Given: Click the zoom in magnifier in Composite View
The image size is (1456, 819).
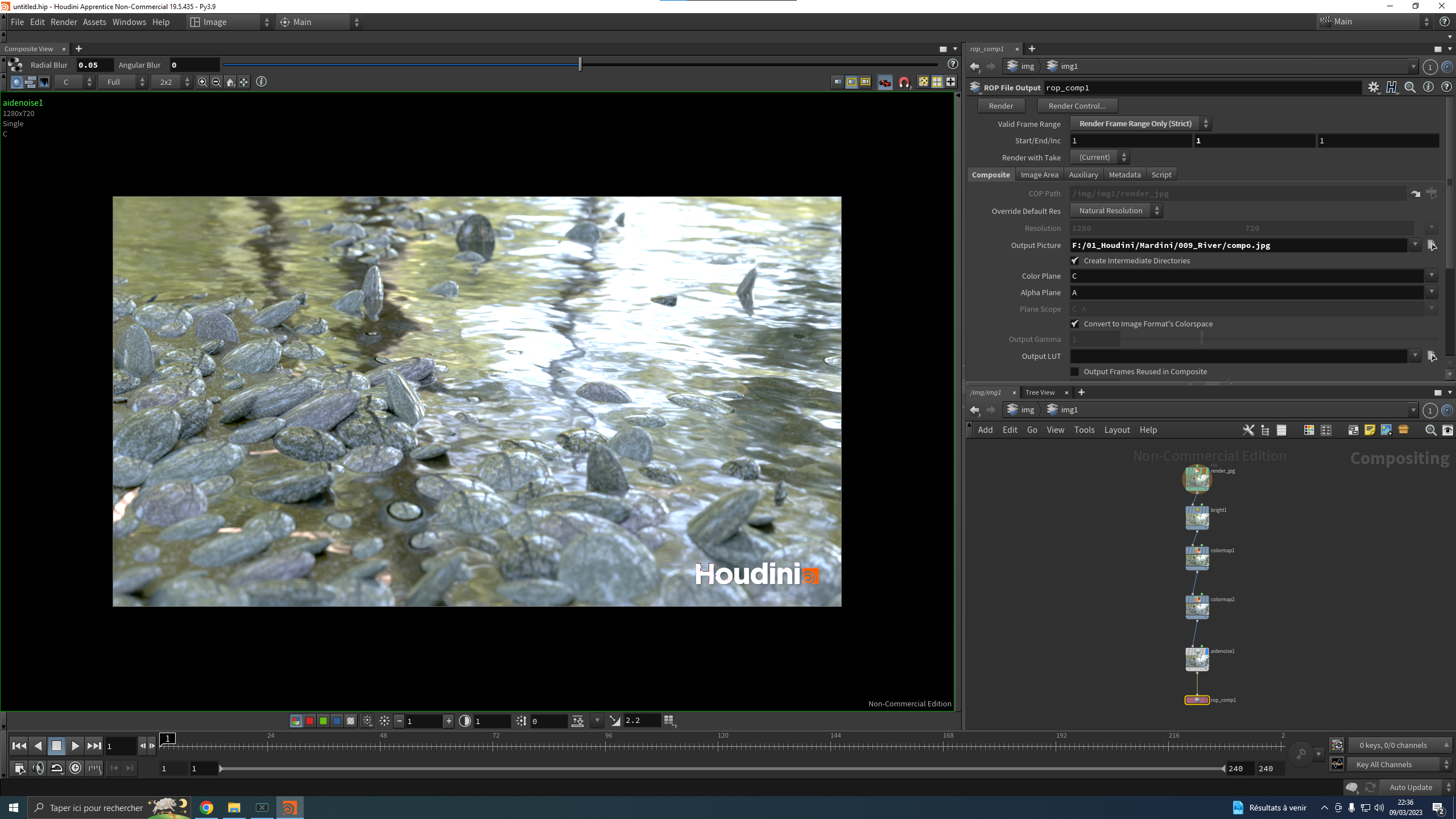Looking at the screenshot, I should pos(202,82).
